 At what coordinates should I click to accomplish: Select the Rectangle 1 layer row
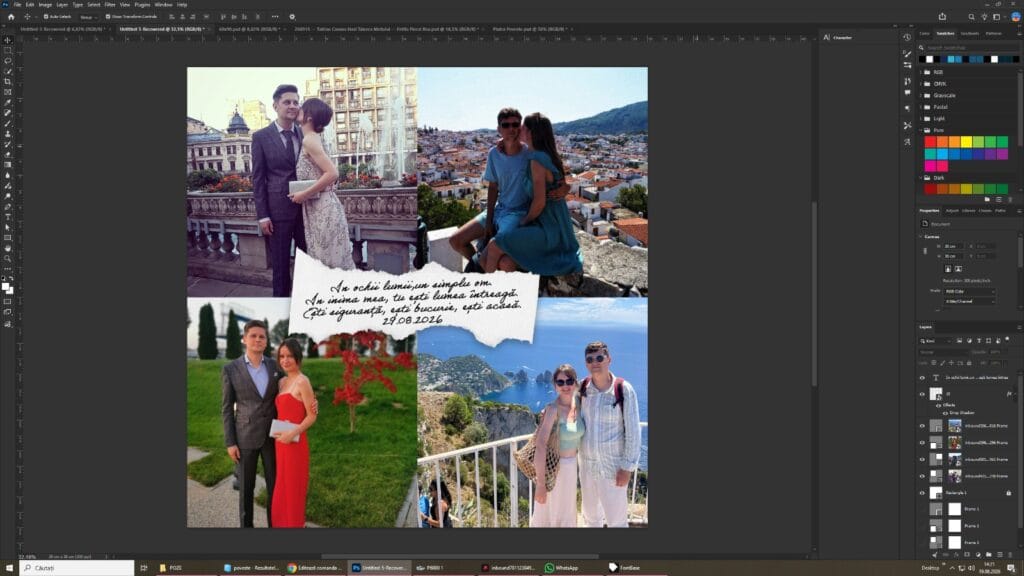tap(968, 493)
